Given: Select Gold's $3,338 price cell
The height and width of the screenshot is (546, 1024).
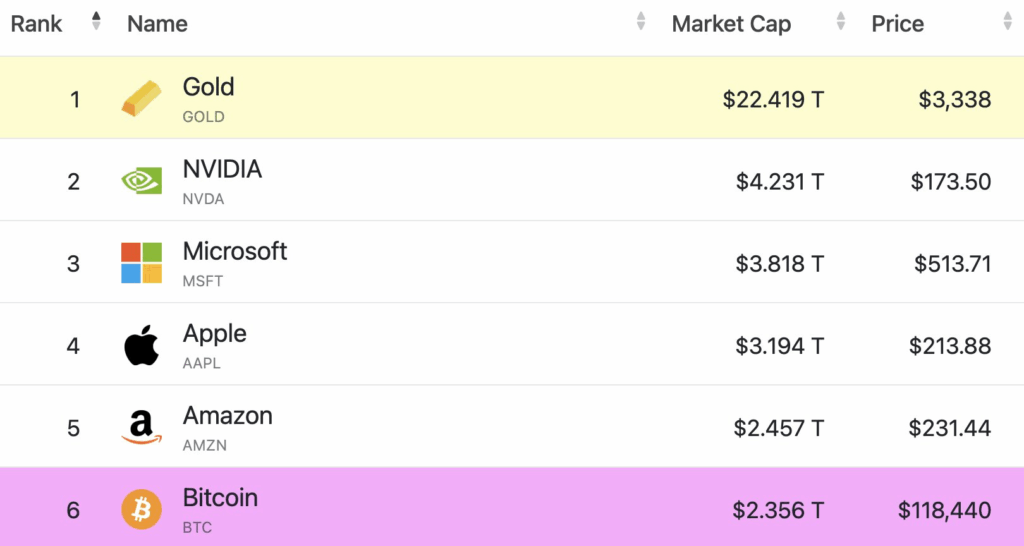Looking at the screenshot, I should [x=955, y=99].
